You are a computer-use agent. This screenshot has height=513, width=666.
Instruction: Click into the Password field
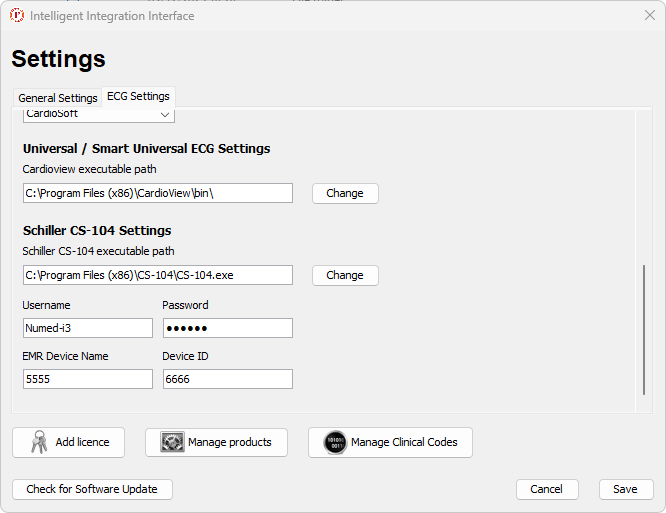coord(227,328)
